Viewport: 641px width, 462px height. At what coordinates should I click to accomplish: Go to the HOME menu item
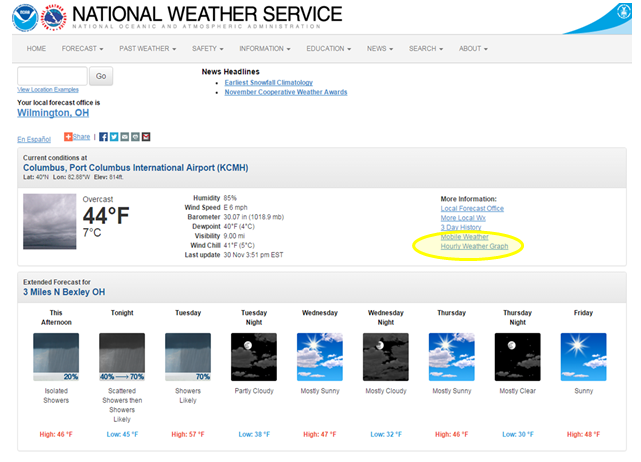(x=36, y=49)
